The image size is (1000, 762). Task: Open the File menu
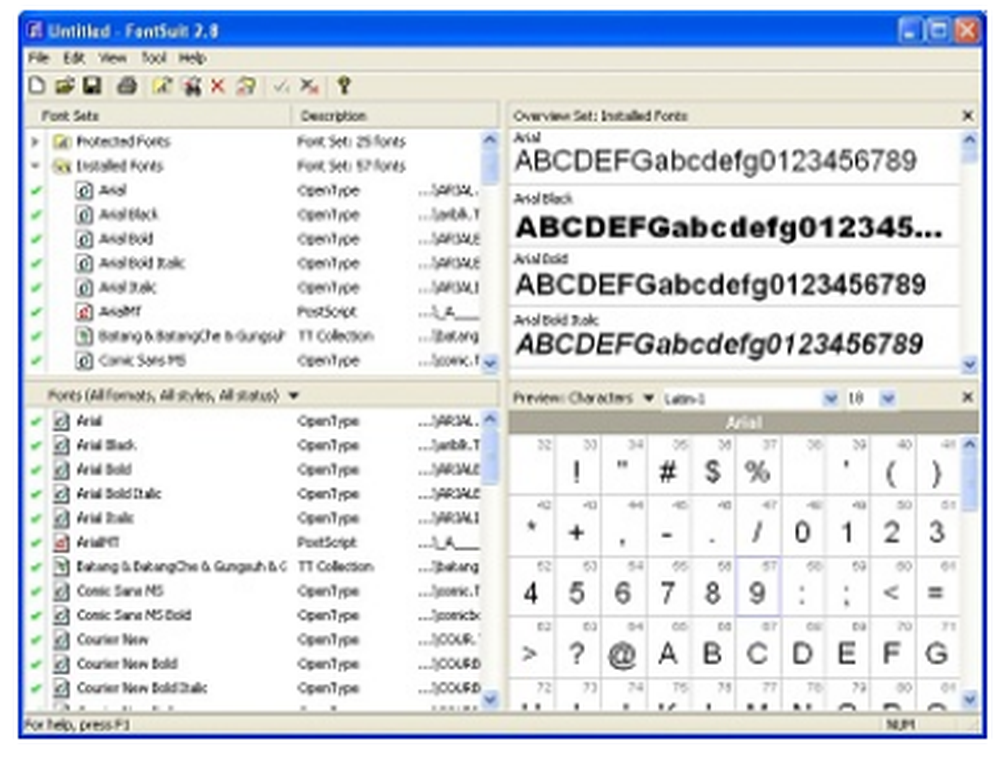(x=38, y=58)
